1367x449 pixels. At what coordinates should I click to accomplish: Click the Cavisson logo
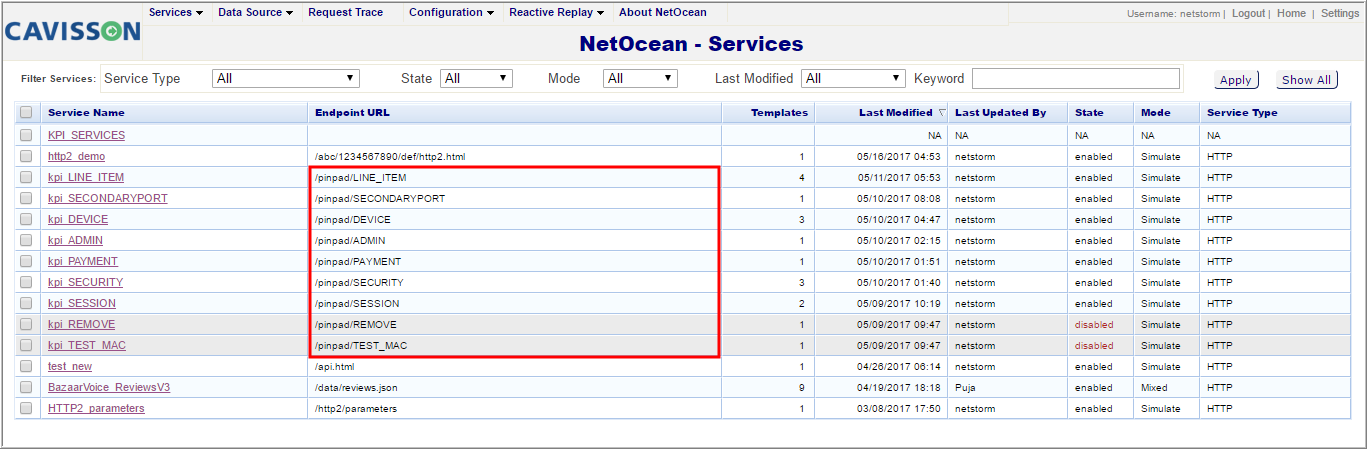click(x=72, y=31)
